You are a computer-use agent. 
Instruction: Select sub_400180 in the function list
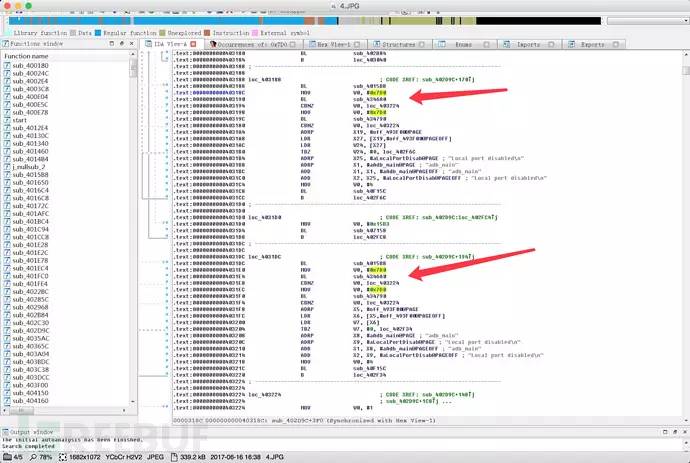(28, 66)
